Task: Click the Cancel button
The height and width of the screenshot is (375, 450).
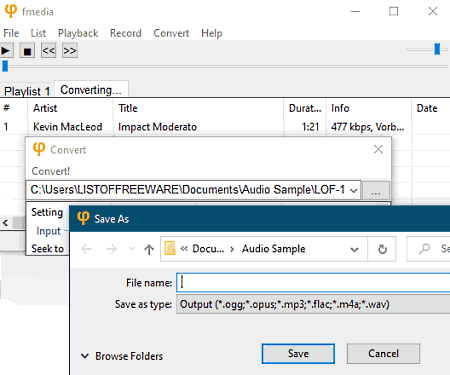Action: pyautogui.click(x=383, y=353)
